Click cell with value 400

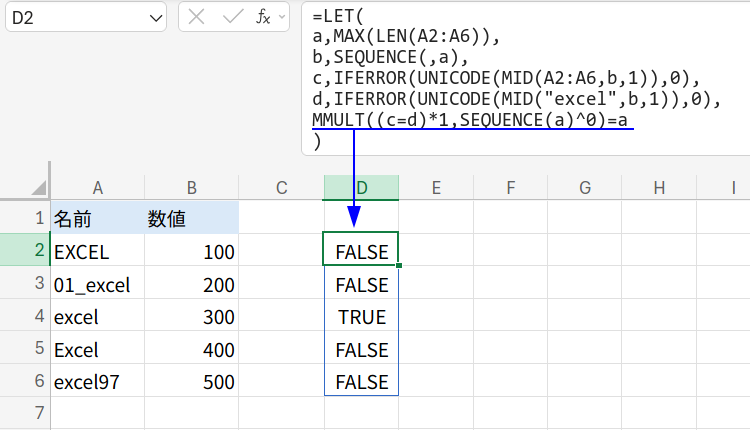(x=191, y=348)
